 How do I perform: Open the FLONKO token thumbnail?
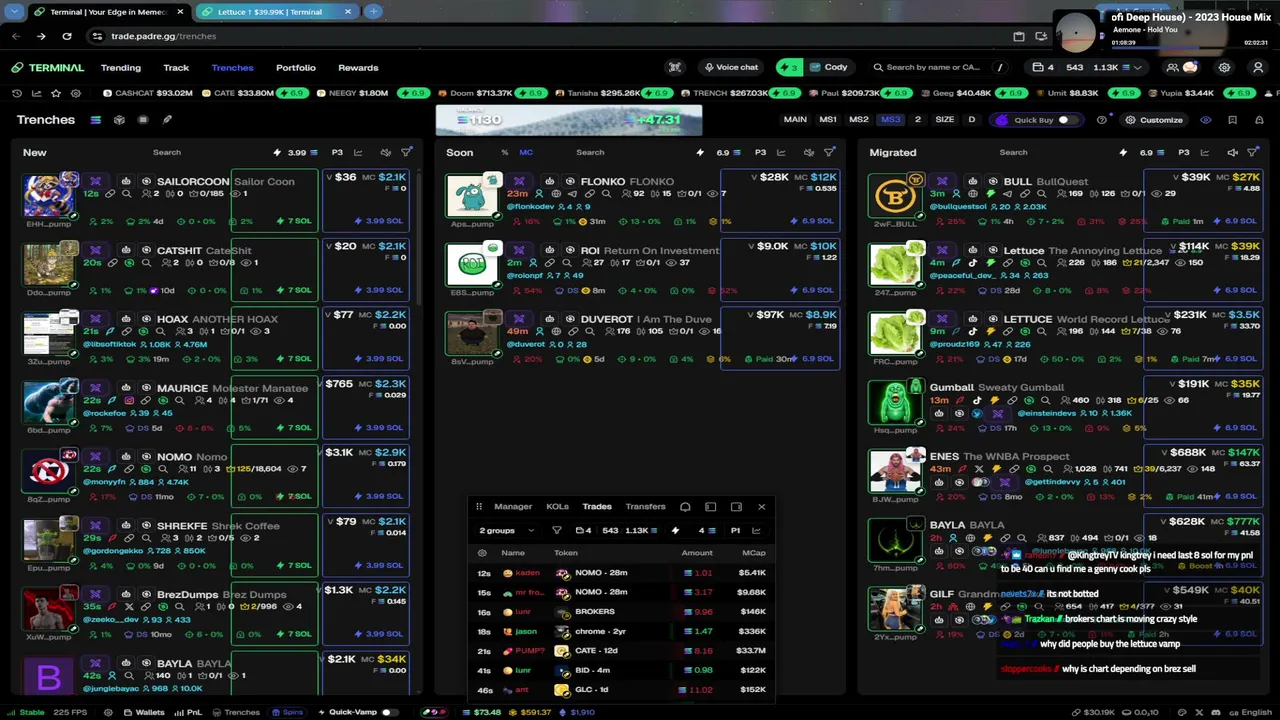click(x=472, y=196)
